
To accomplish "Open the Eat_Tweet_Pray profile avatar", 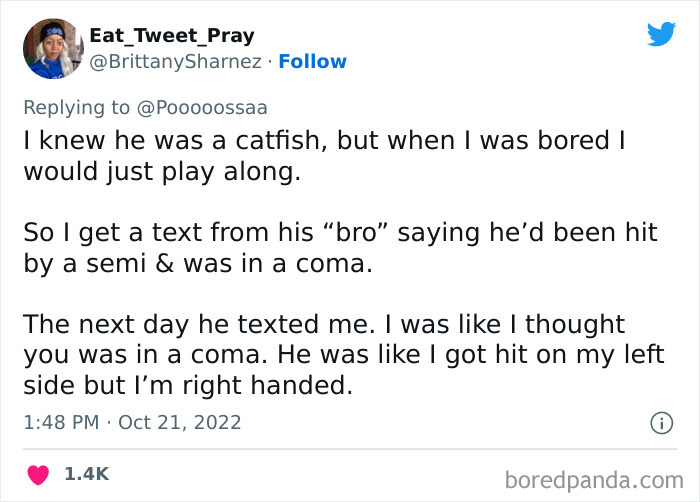I will 52,48.
